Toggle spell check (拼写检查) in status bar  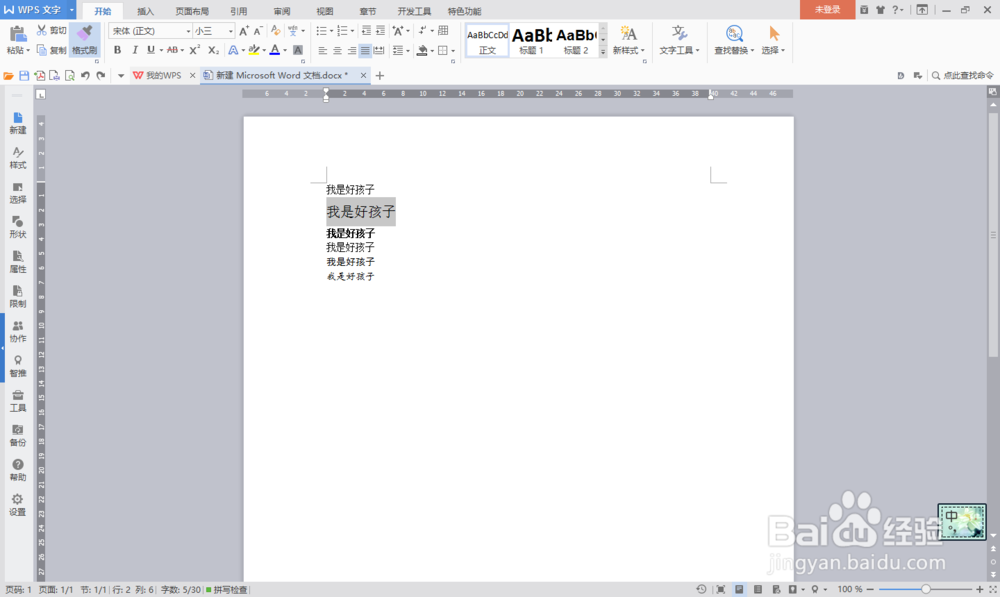pyautogui.click(x=226, y=590)
